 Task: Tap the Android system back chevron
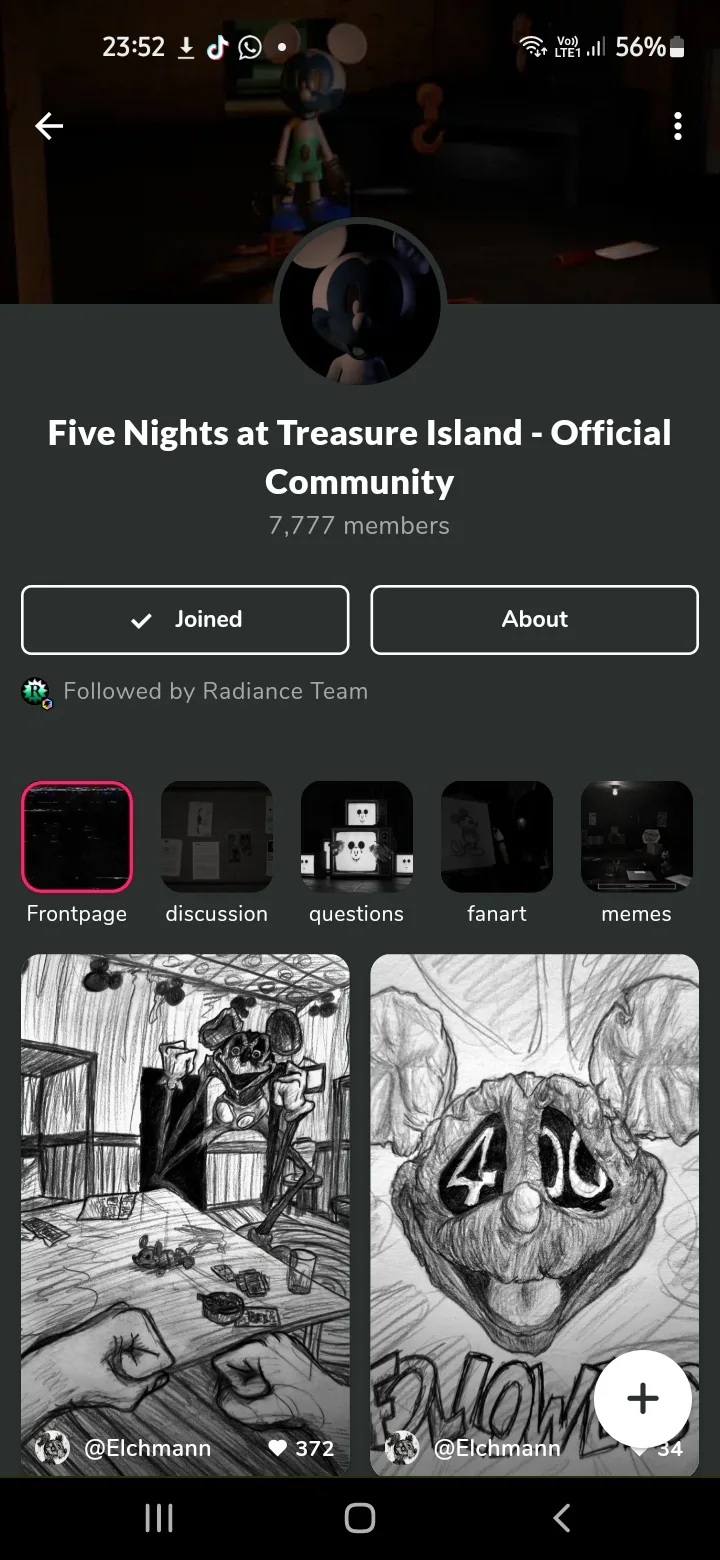(562, 1518)
